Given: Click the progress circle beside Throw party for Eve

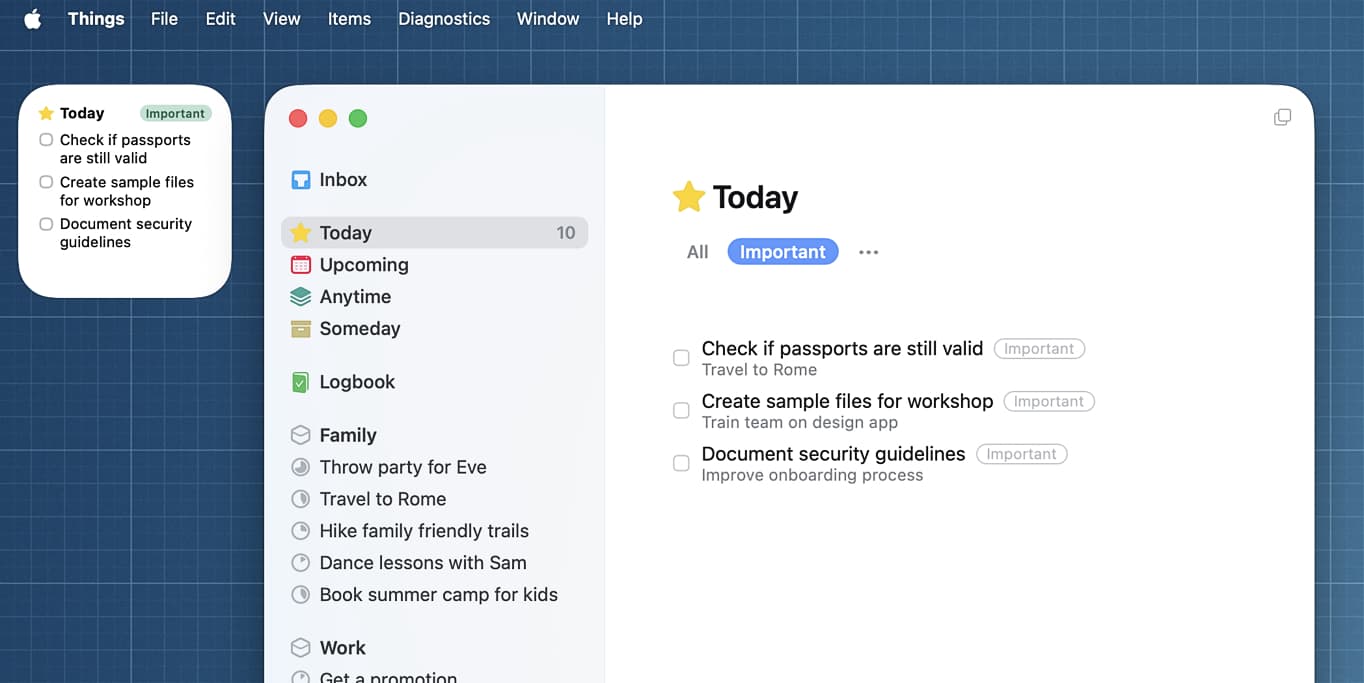Looking at the screenshot, I should 300,467.
